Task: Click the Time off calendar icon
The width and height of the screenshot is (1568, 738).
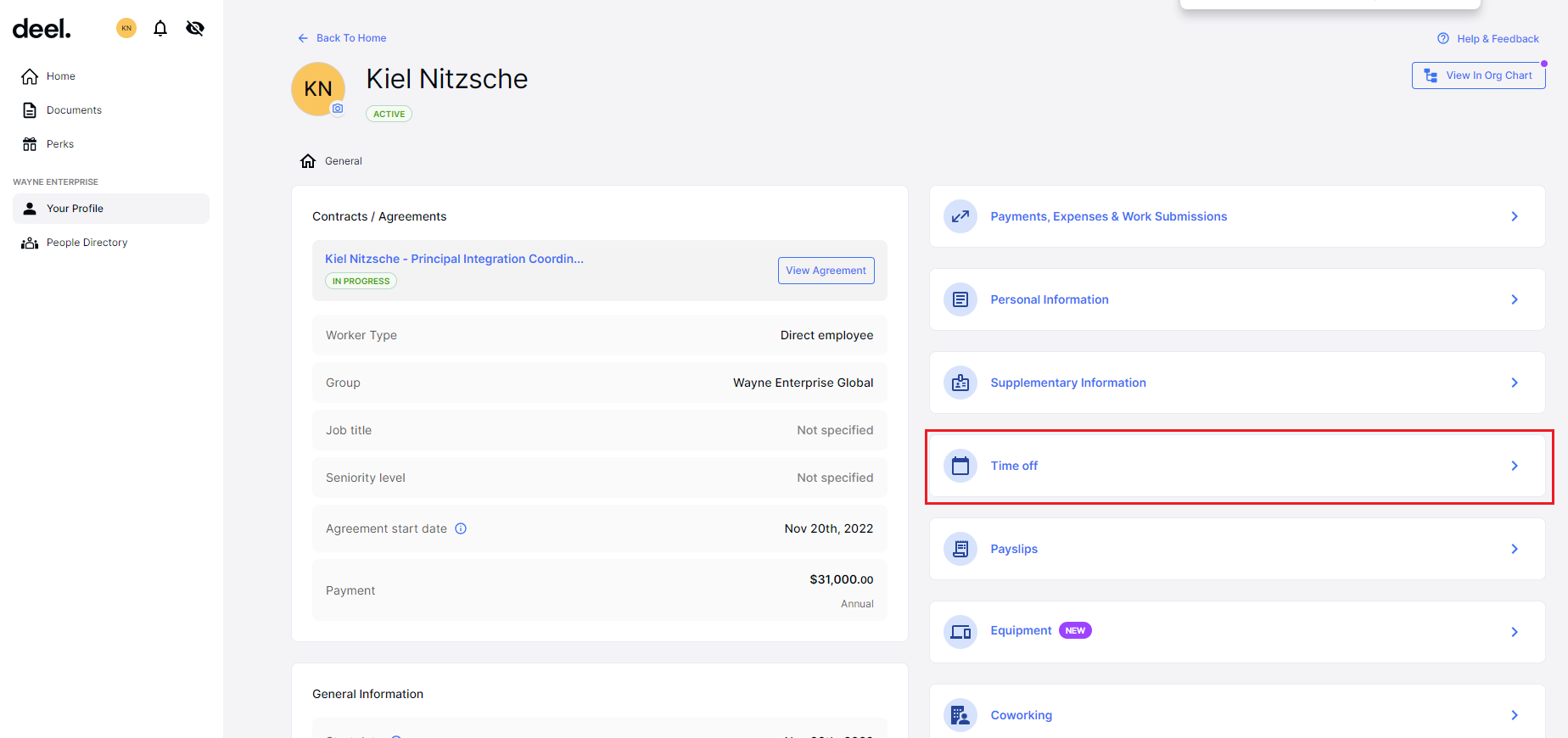Action: point(960,466)
